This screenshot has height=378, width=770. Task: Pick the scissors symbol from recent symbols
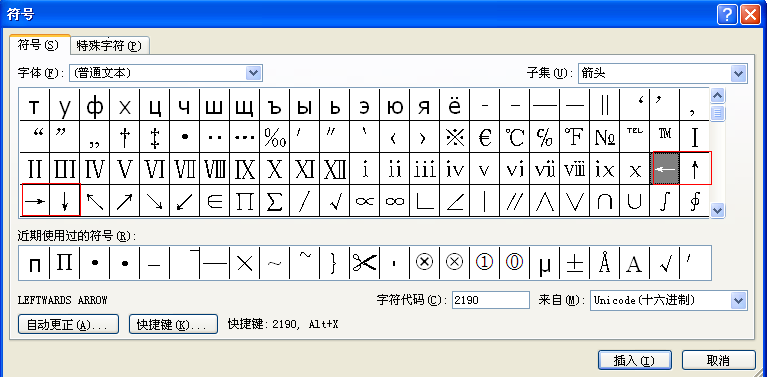[364, 263]
